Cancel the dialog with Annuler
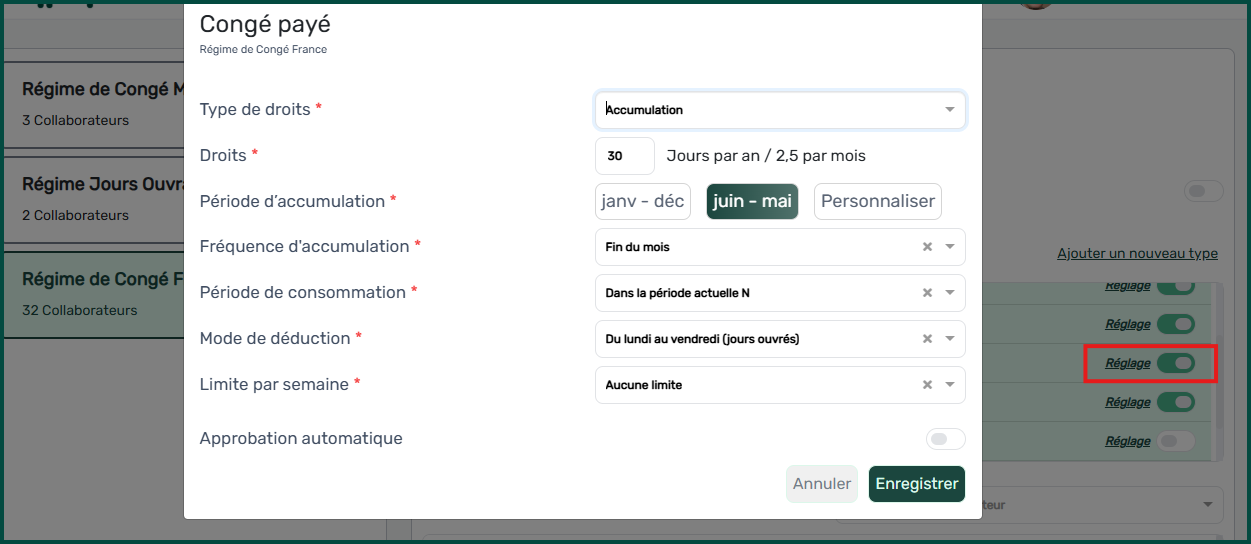1251x544 pixels. [x=822, y=484]
